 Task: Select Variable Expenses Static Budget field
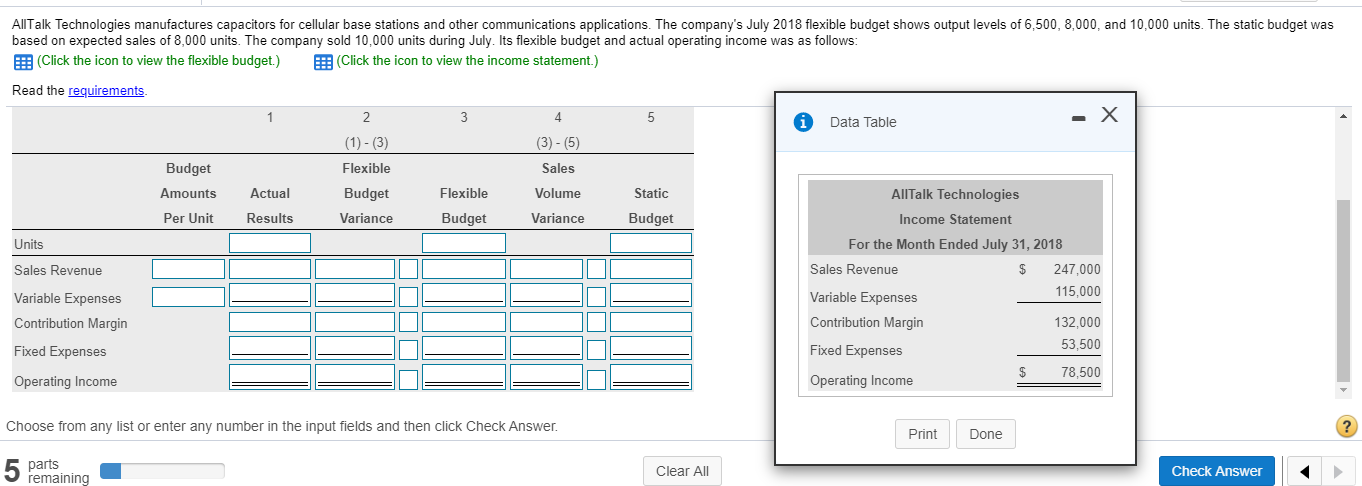[651, 295]
